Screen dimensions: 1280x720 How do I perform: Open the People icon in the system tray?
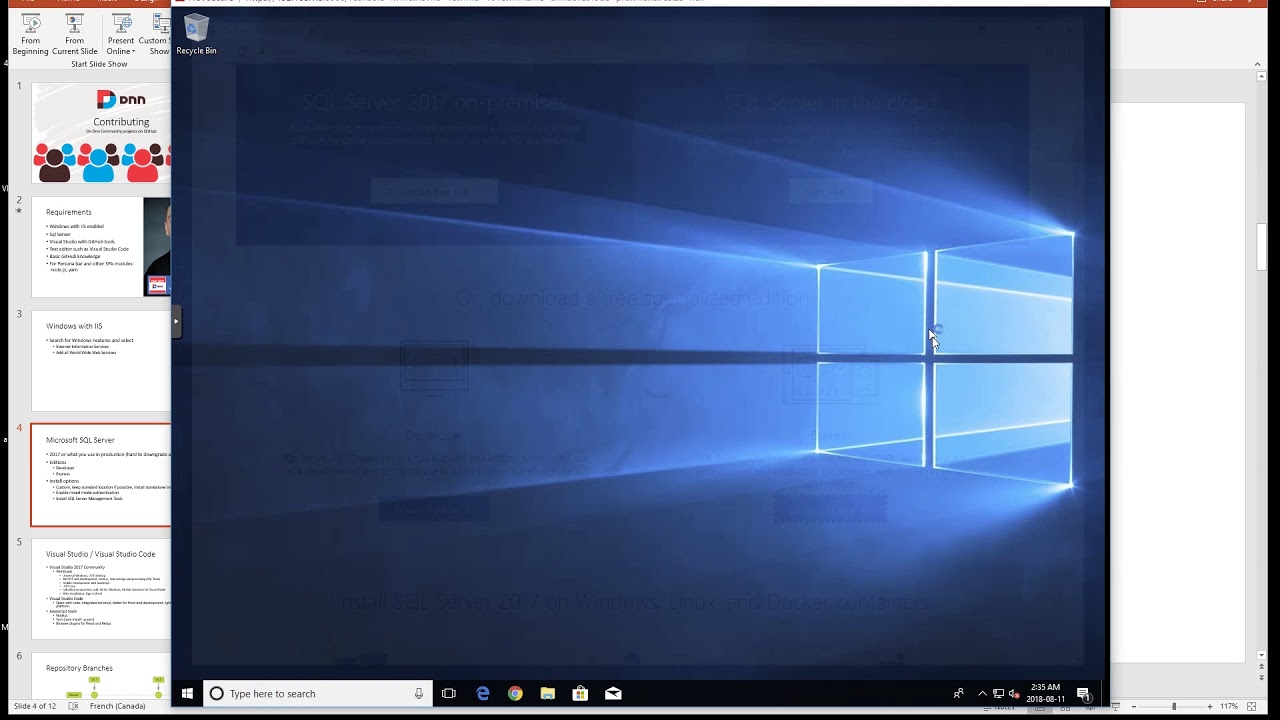pos(958,693)
